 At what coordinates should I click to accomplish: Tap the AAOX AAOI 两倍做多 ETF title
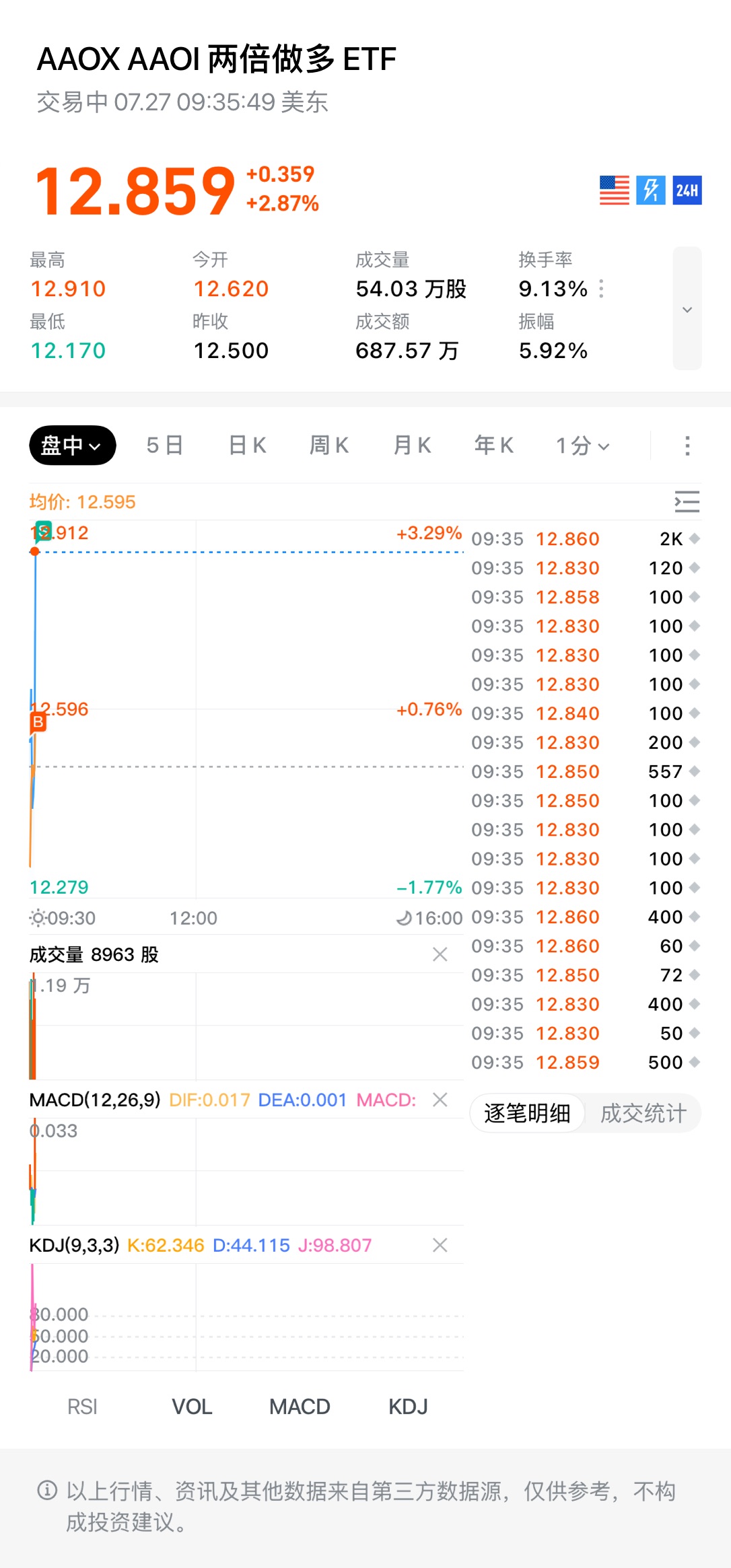216,59
